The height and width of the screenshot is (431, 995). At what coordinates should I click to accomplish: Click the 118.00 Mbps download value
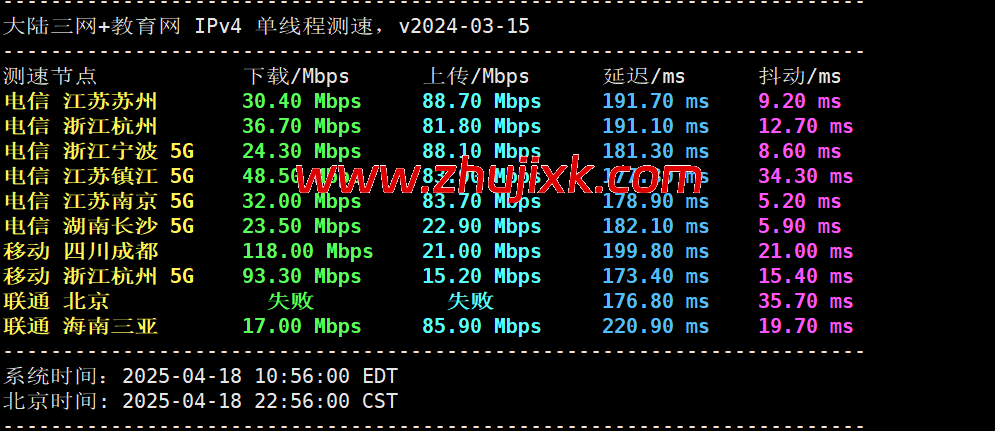307,251
